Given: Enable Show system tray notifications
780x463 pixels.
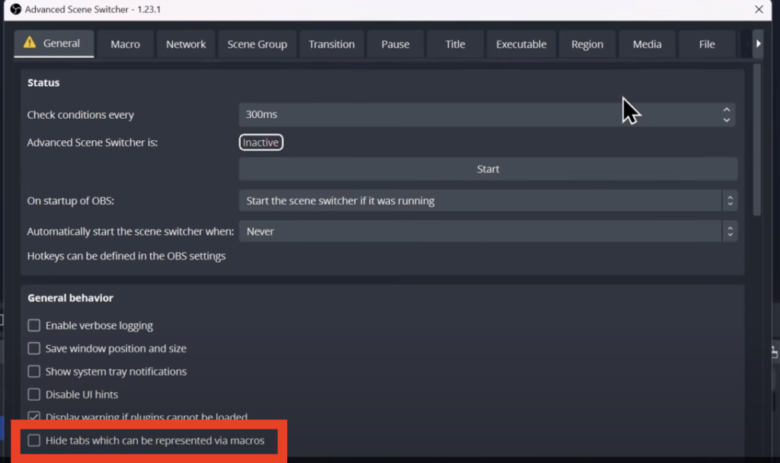Looking at the screenshot, I should pos(34,371).
